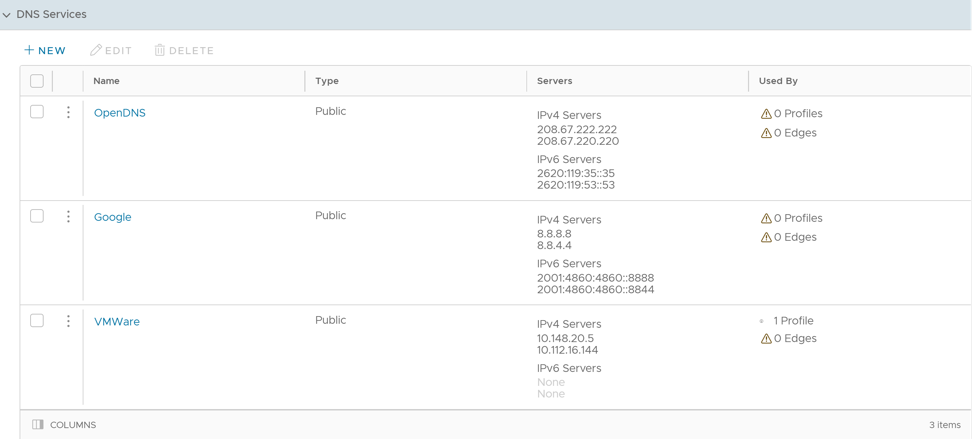Tick the OpenDNS row checkbox

pos(37,112)
